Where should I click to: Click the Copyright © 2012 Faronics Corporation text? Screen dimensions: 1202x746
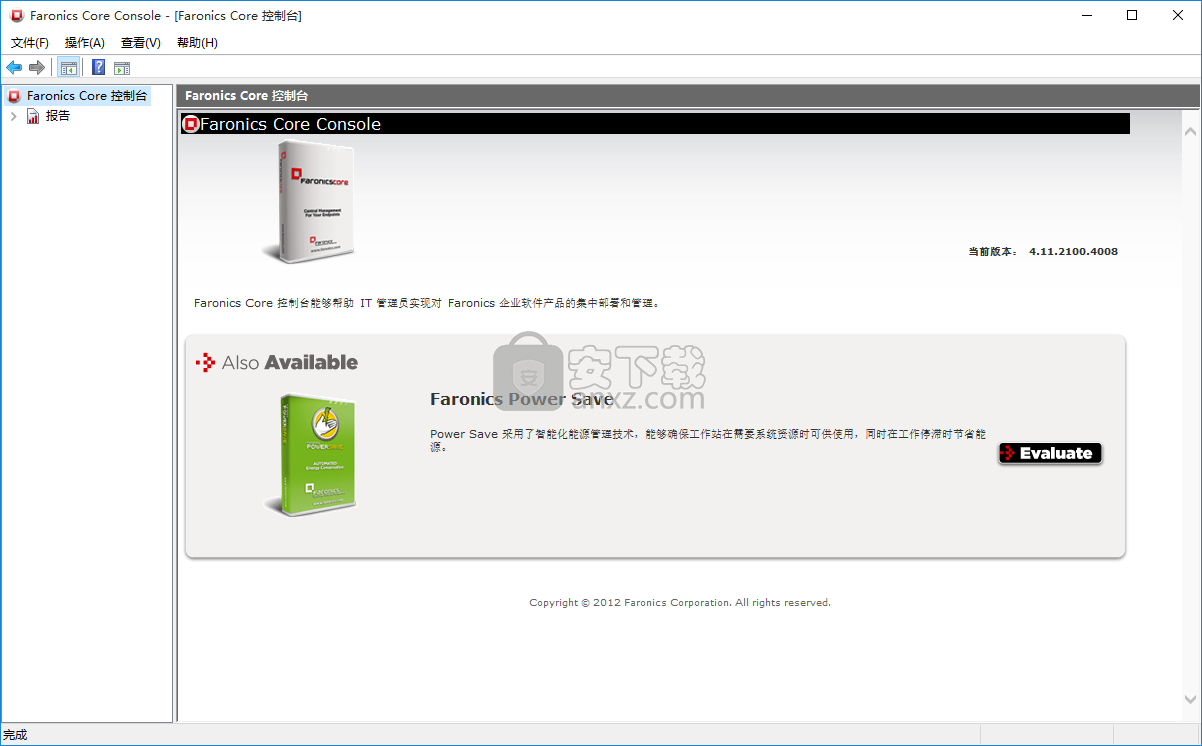click(x=680, y=602)
